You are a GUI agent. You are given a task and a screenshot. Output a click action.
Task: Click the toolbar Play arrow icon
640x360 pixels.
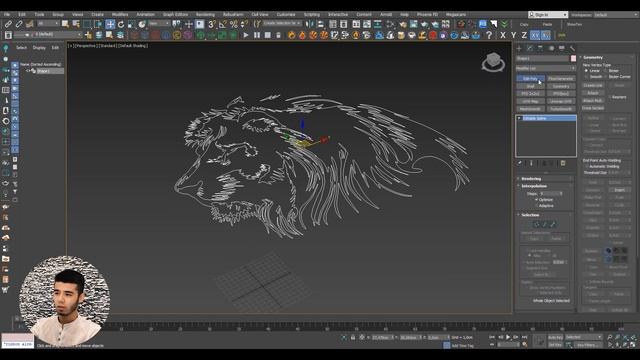tap(246, 36)
